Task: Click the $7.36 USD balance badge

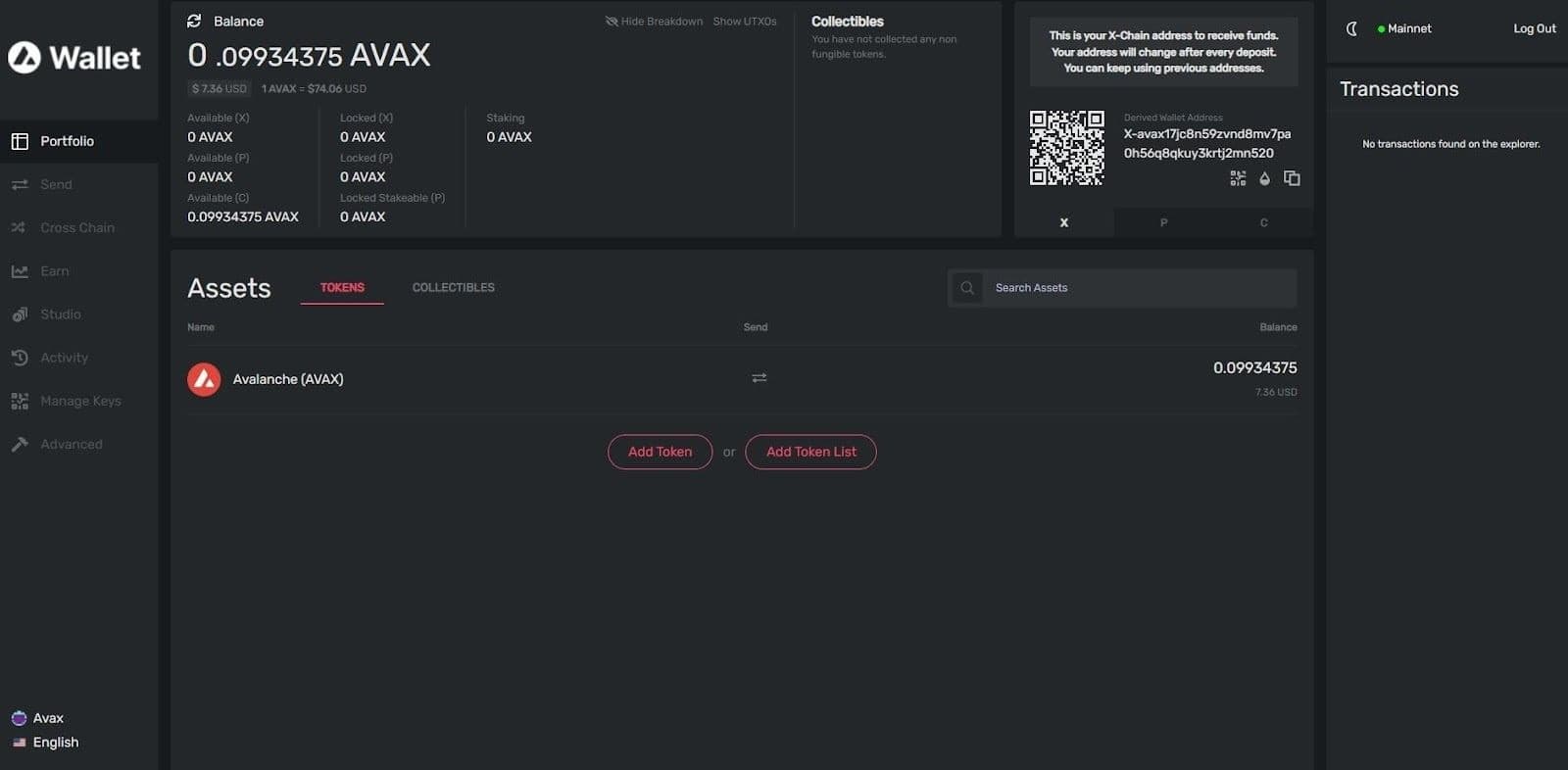Action: pyautogui.click(x=220, y=88)
